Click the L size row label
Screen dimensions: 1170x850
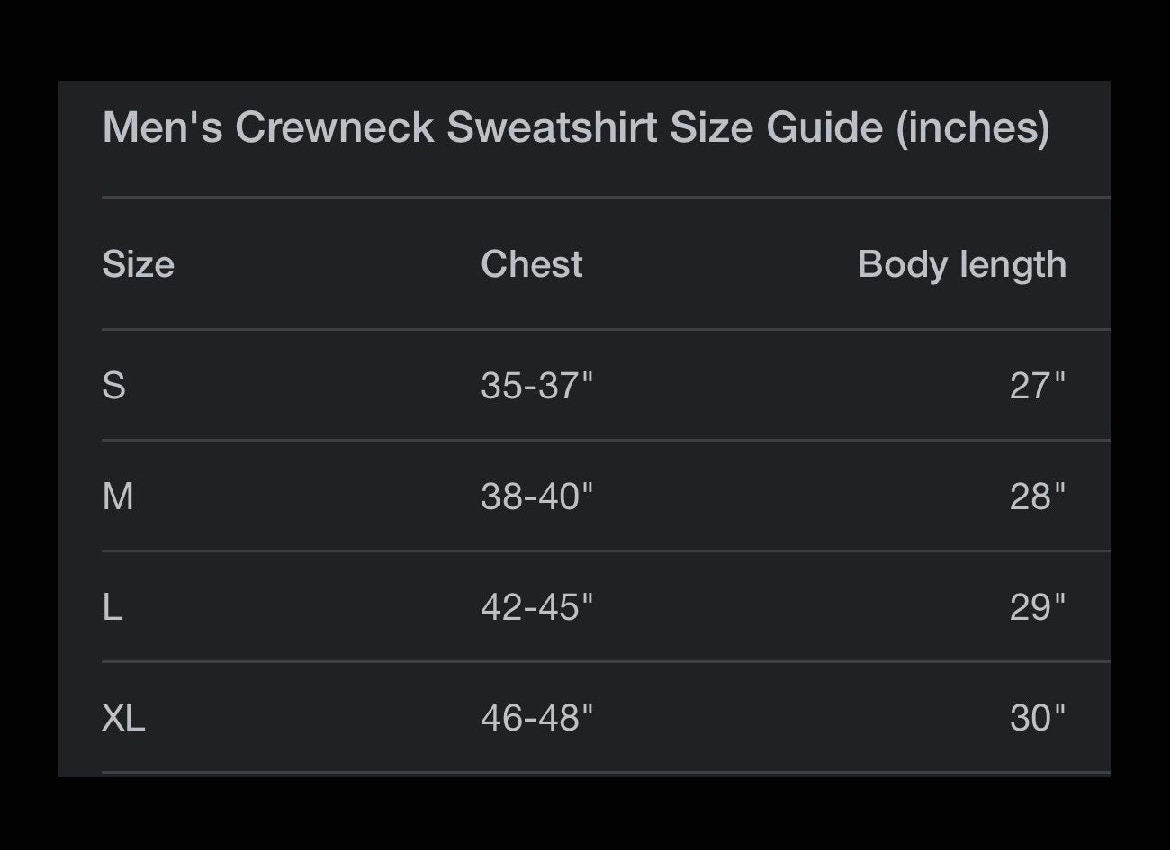112,607
